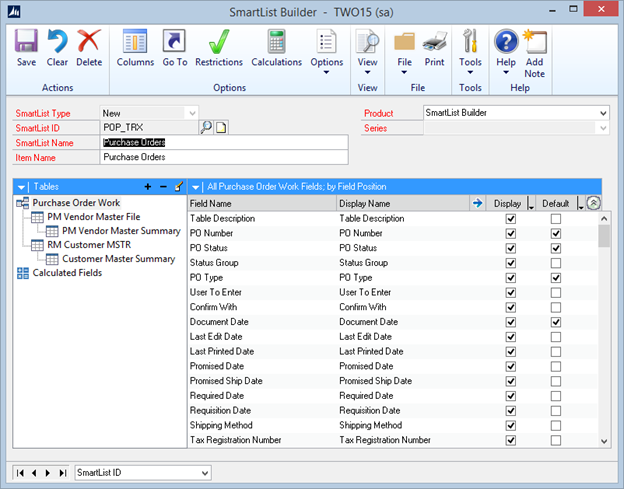Image resolution: width=624 pixels, height=489 pixels.
Task: Click the Default column header
Action: click(556, 204)
